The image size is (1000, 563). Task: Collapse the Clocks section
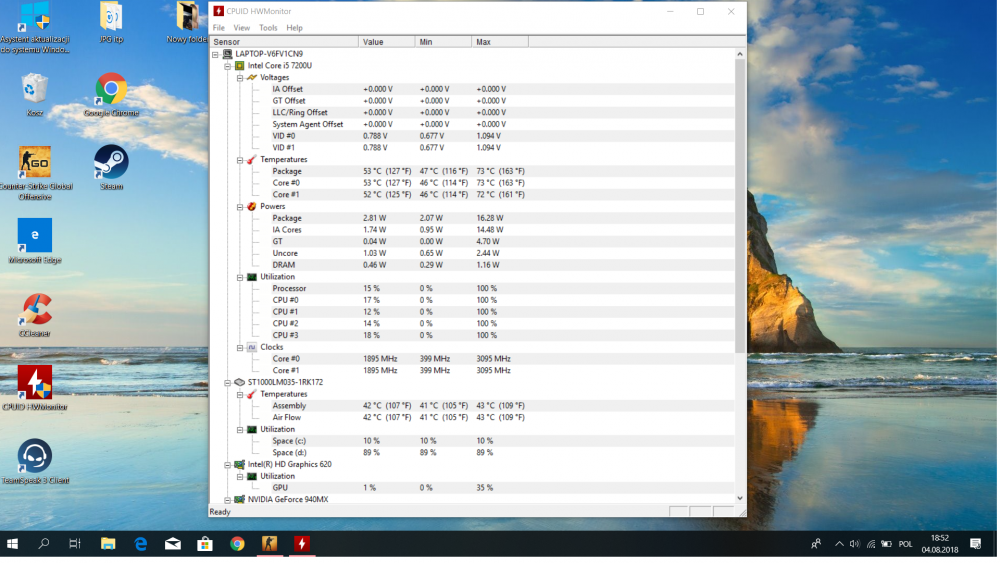[x=239, y=347]
